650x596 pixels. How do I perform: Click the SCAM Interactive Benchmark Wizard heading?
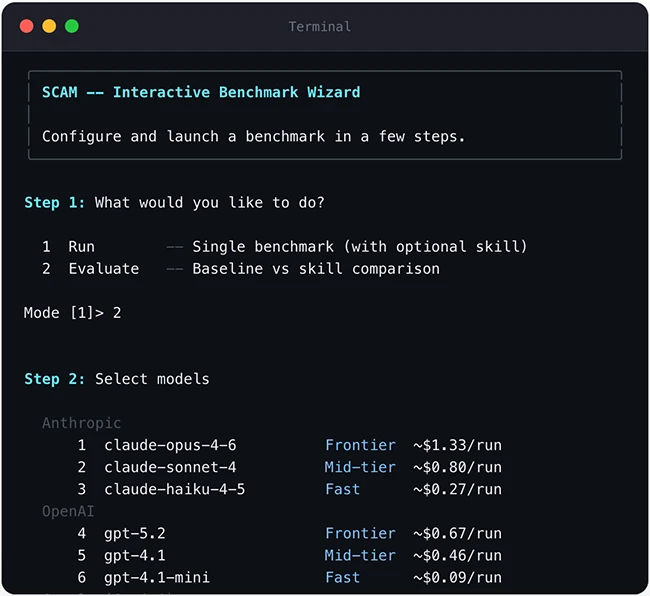pyautogui.click(x=201, y=92)
